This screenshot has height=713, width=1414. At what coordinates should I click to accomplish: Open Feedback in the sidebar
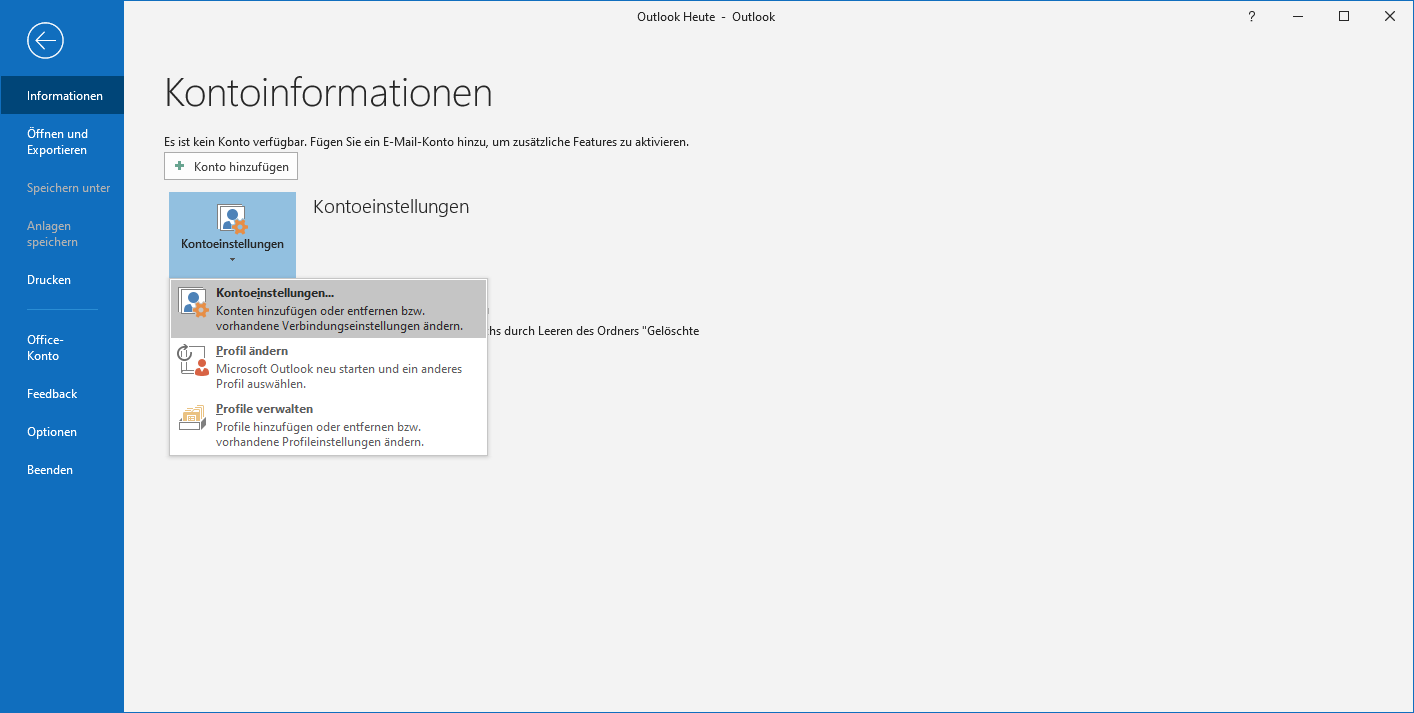tap(62, 394)
